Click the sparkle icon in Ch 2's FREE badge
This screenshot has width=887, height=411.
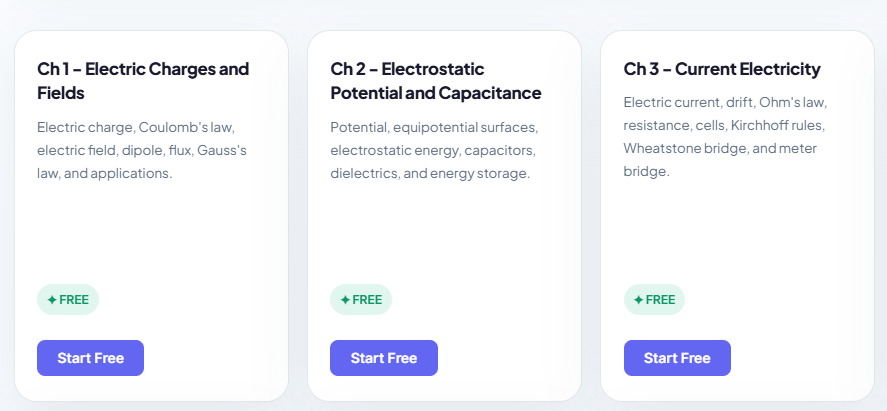click(x=345, y=299)
